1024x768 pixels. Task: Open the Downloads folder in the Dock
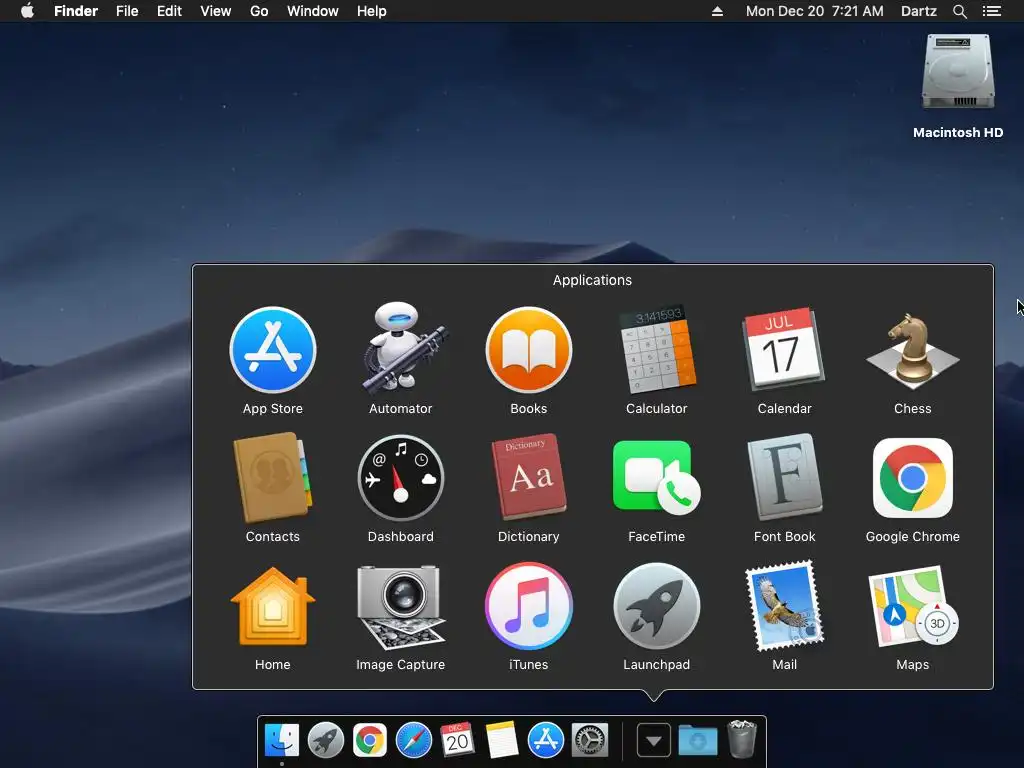[697, 741]
